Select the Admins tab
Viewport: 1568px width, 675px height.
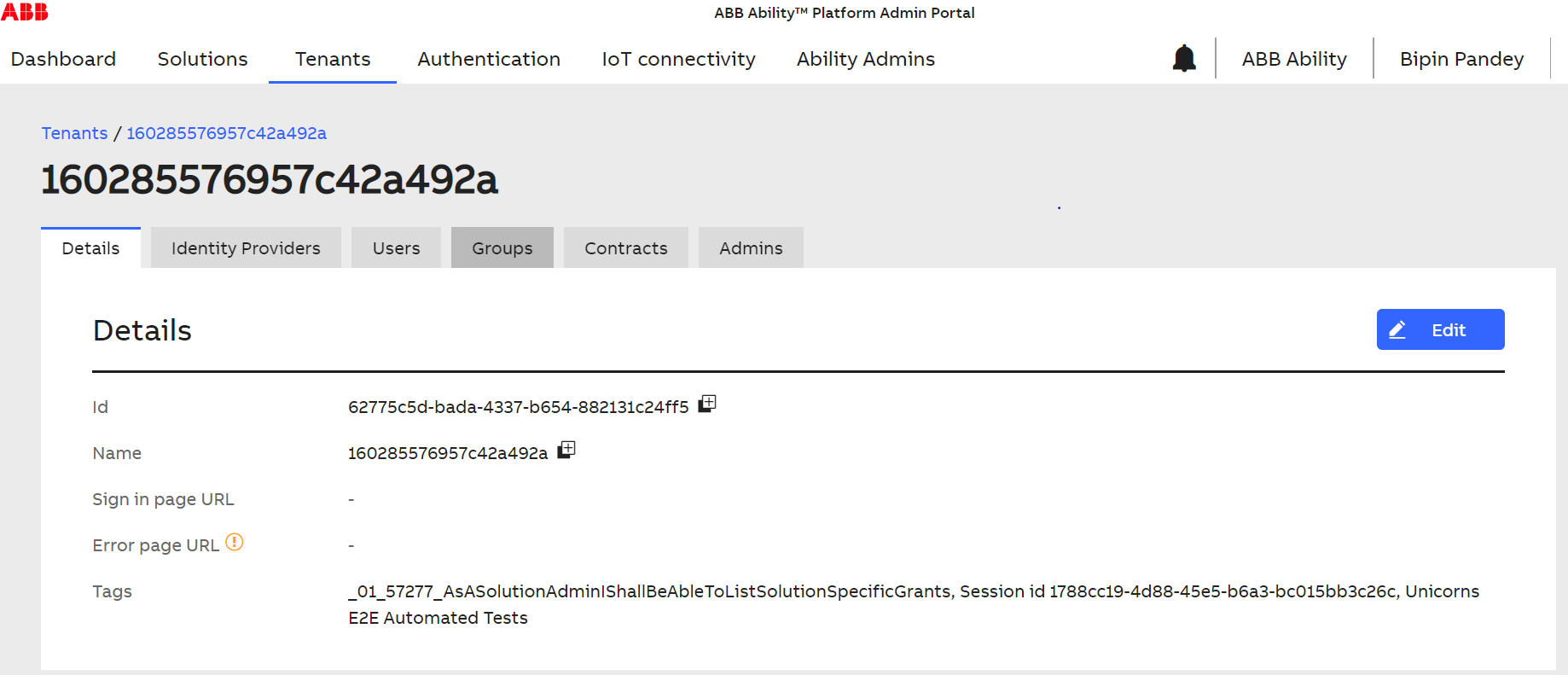[751, 247]
